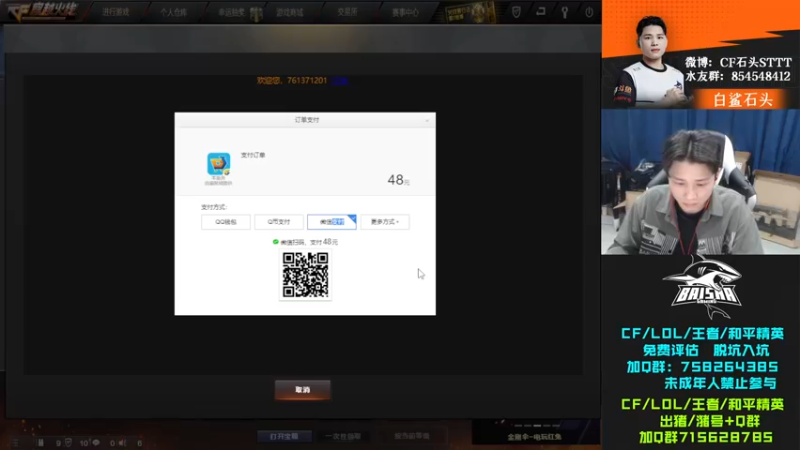Viewport: 800px width, 450px height.
Task: Click the shield security icon in top bar
Action: pyautogui.click(x=516, y=12)
